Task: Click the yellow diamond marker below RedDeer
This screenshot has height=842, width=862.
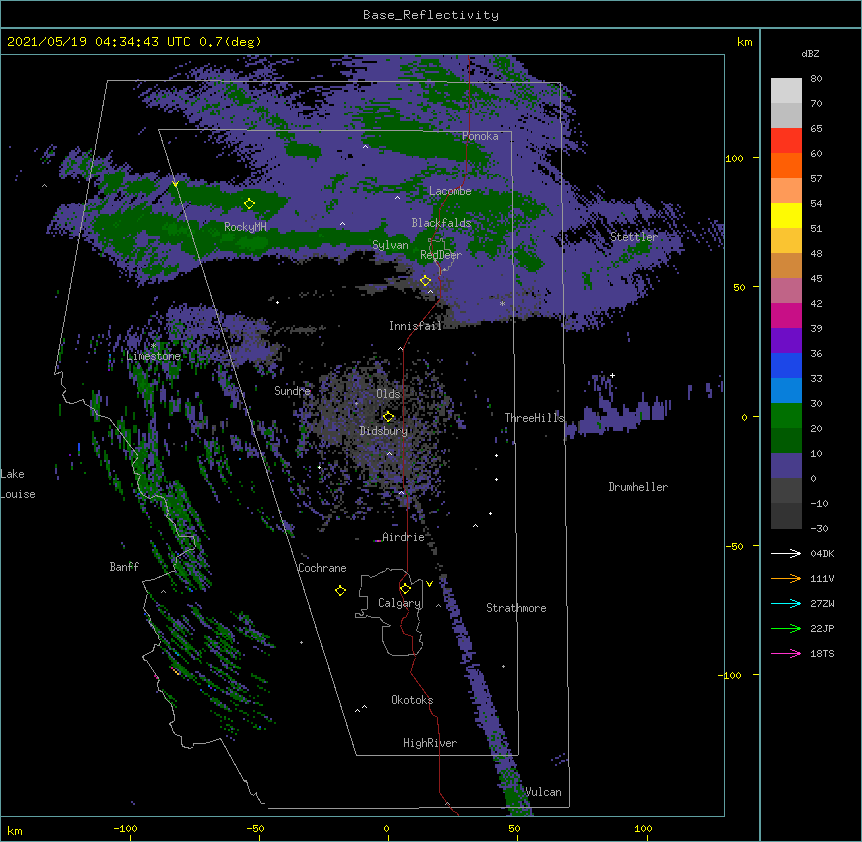Action: (426, 281)
